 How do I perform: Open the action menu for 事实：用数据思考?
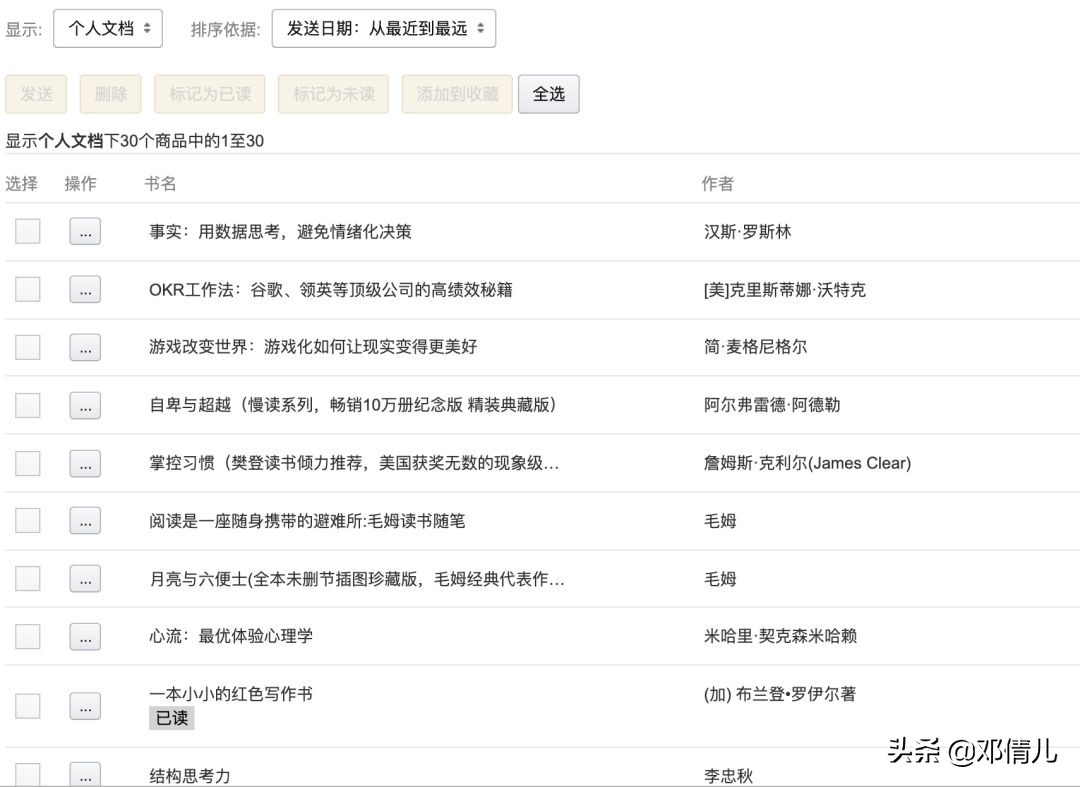click(x=85, y=231)
